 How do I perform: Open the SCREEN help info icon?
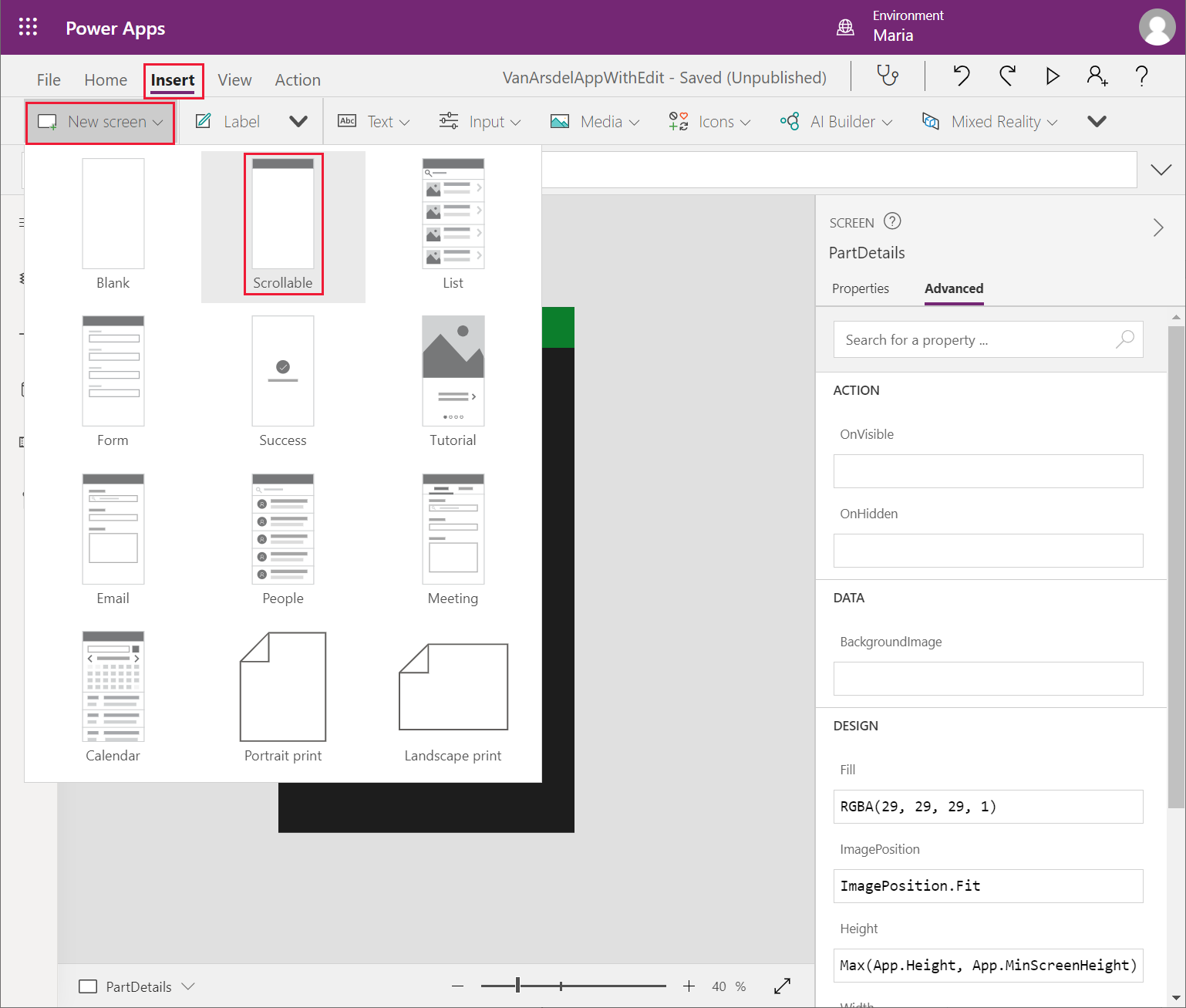(x=892, y=221)
